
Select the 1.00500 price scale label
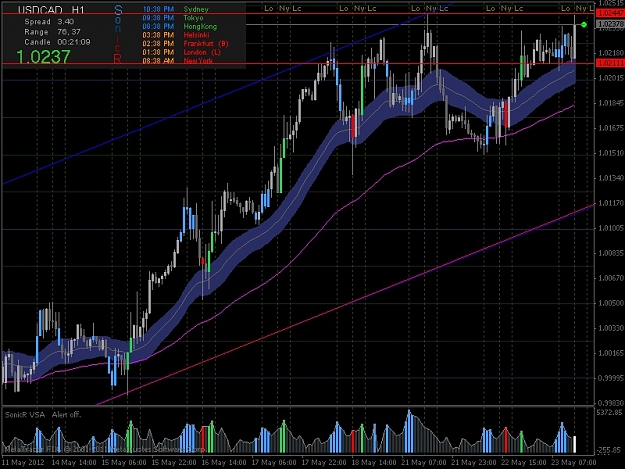[611, 303]
